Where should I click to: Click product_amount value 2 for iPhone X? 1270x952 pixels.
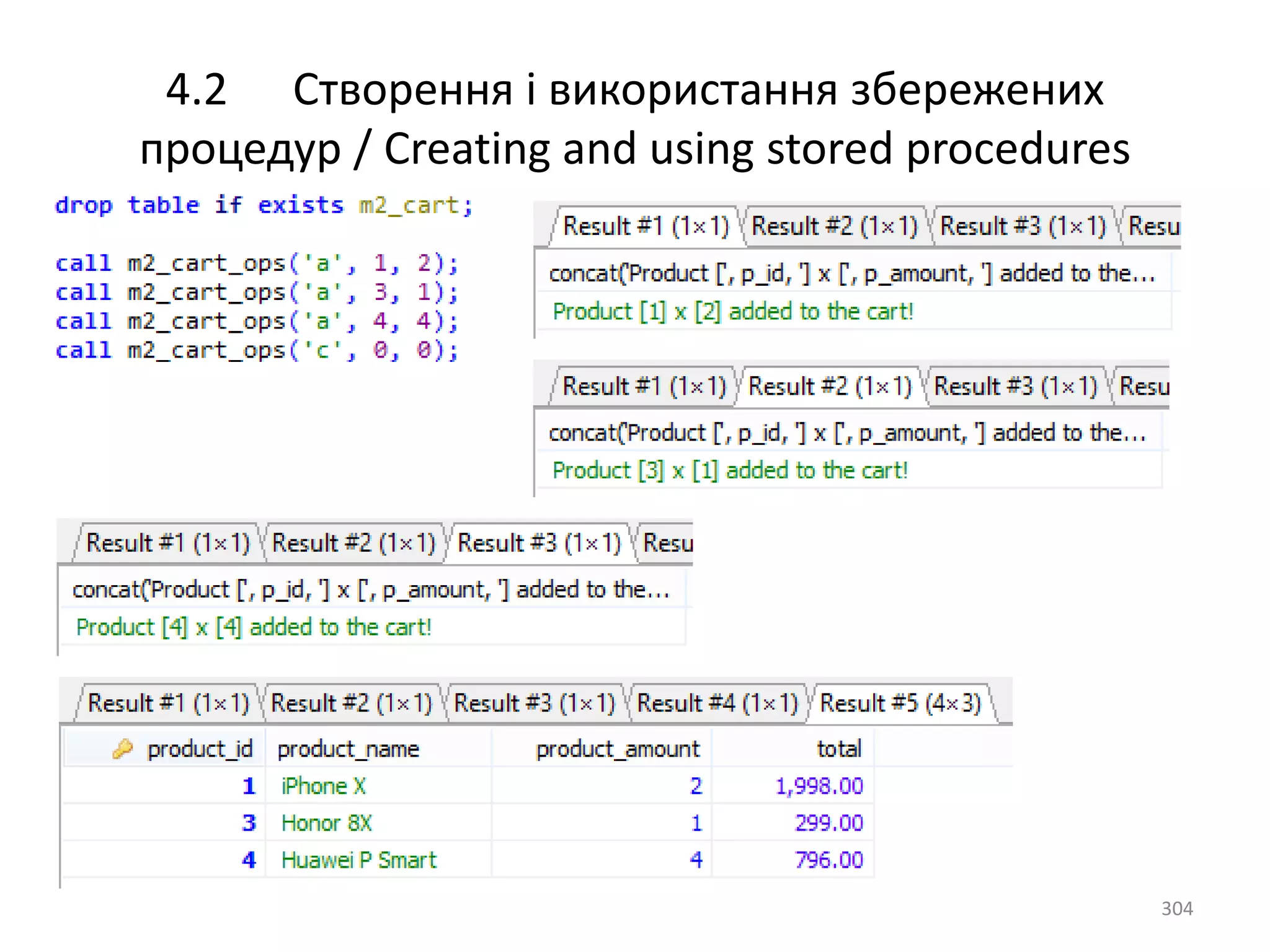point(696,786)
